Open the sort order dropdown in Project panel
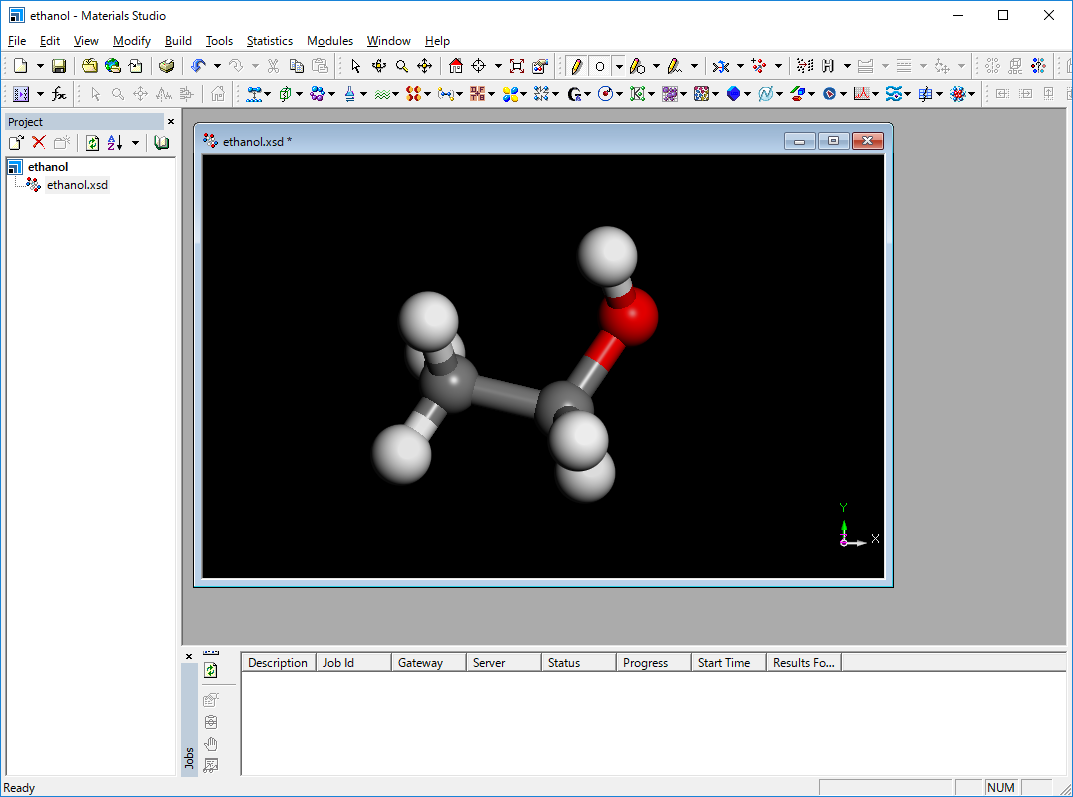Screen dimensions: 1073x797 (x=135, y=143)
